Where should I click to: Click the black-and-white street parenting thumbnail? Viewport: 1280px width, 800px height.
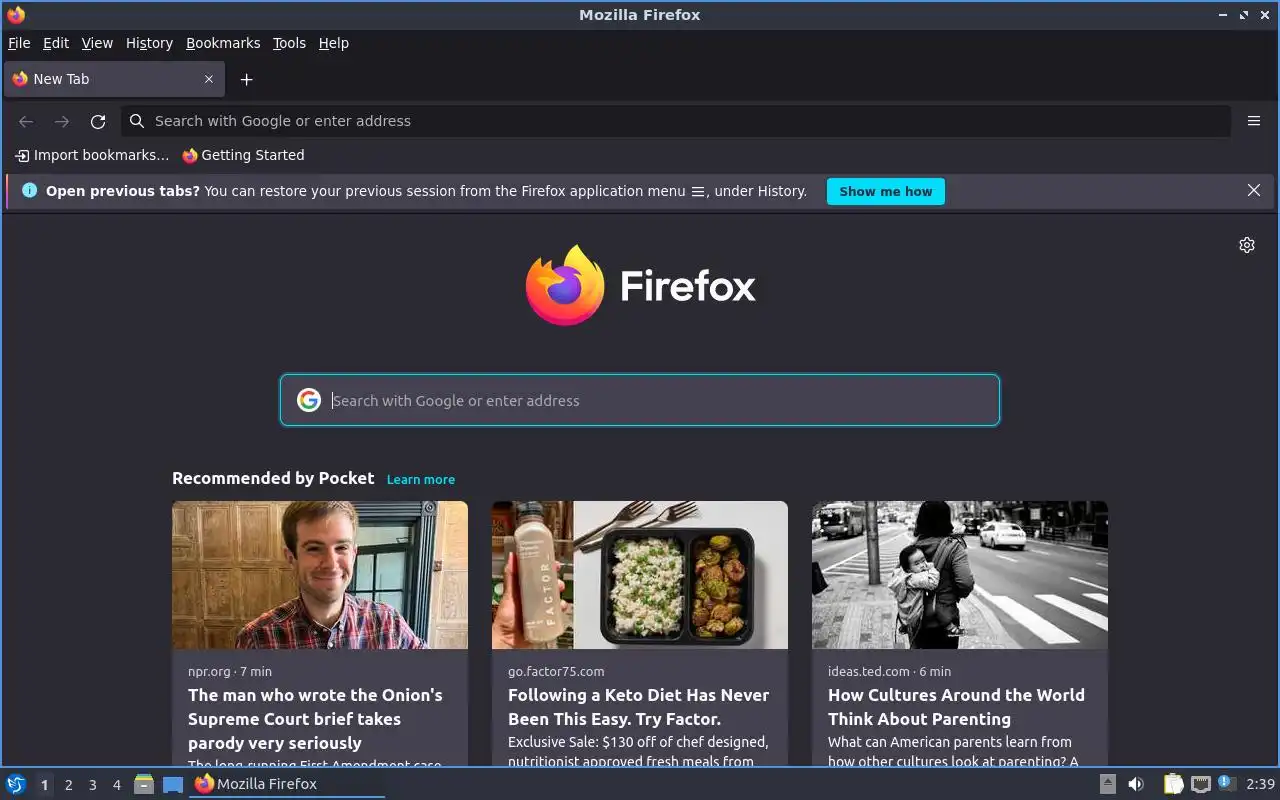click(x=960, y=575)
